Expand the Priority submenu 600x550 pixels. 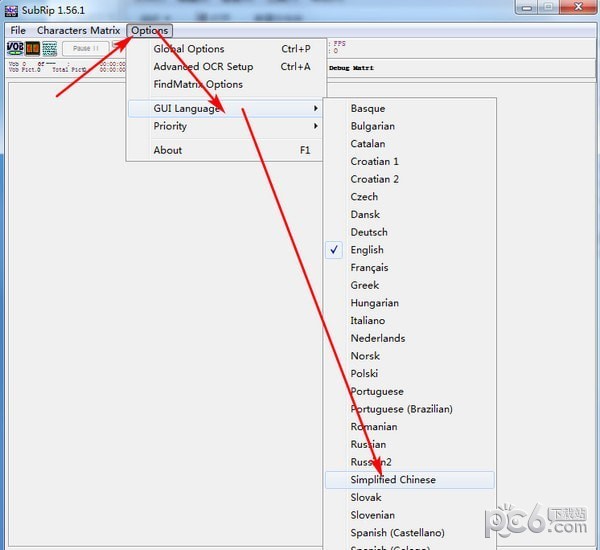pos(226,126)
